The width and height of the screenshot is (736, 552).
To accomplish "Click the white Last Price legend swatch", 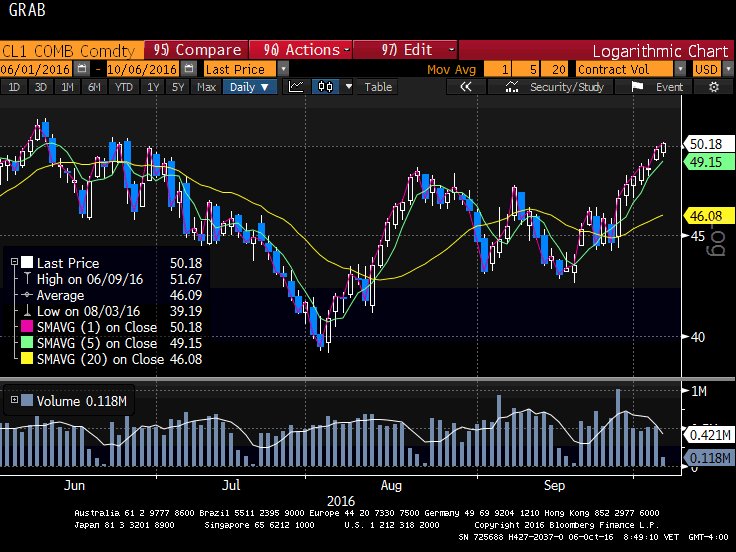I will pyautogui.click(x=27, y=262).
